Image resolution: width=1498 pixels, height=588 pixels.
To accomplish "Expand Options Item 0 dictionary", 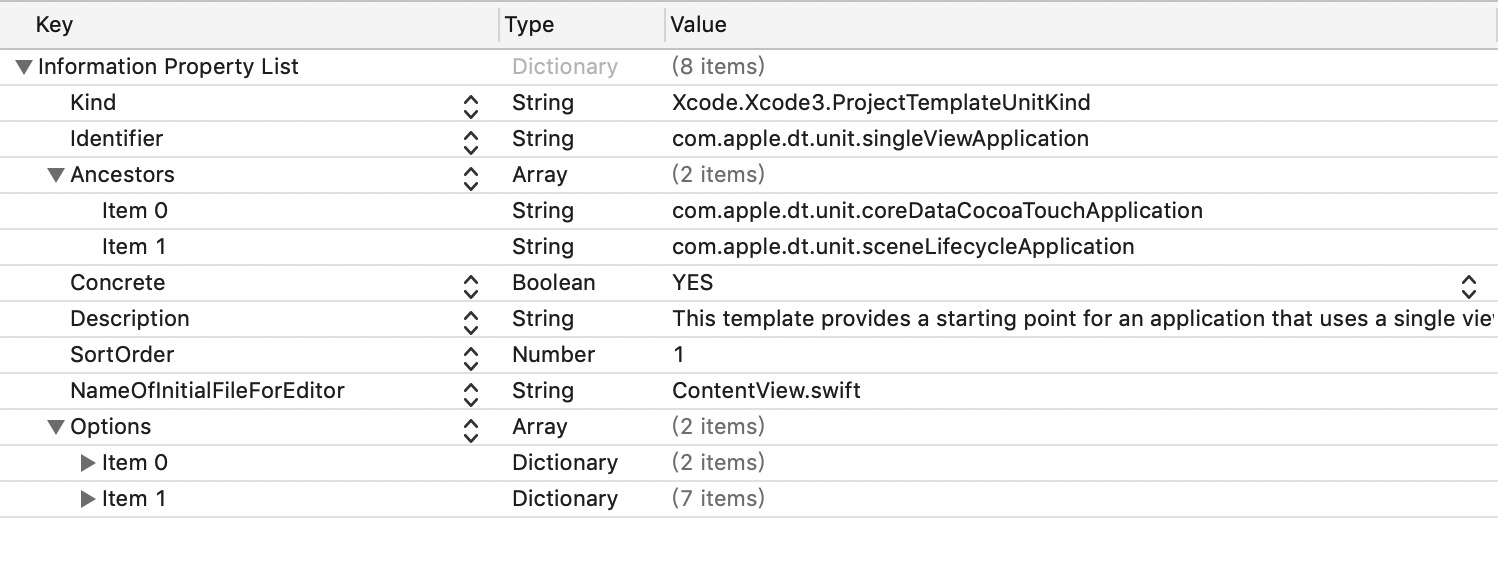I will click(88, 463).
